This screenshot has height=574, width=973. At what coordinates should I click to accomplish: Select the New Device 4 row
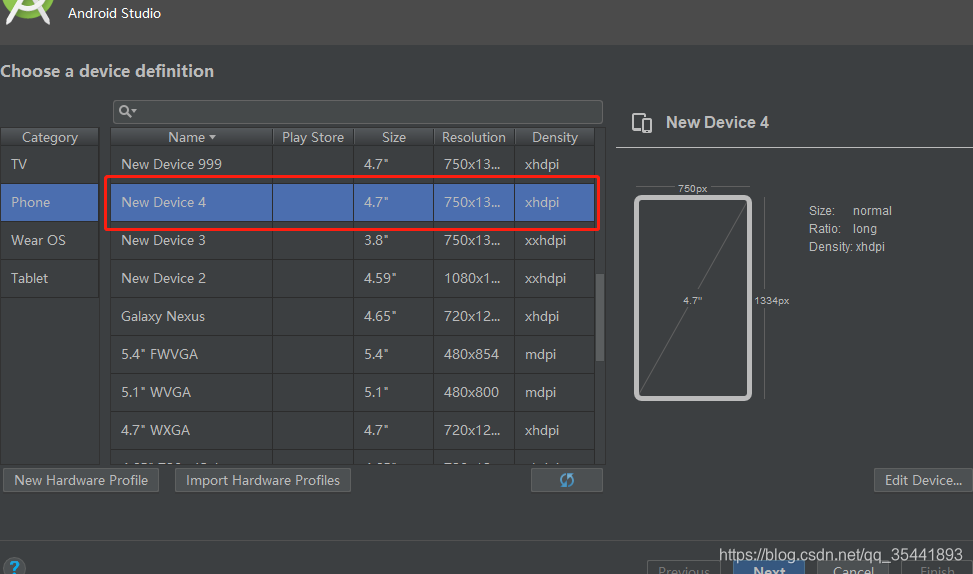tap(352, 202)
